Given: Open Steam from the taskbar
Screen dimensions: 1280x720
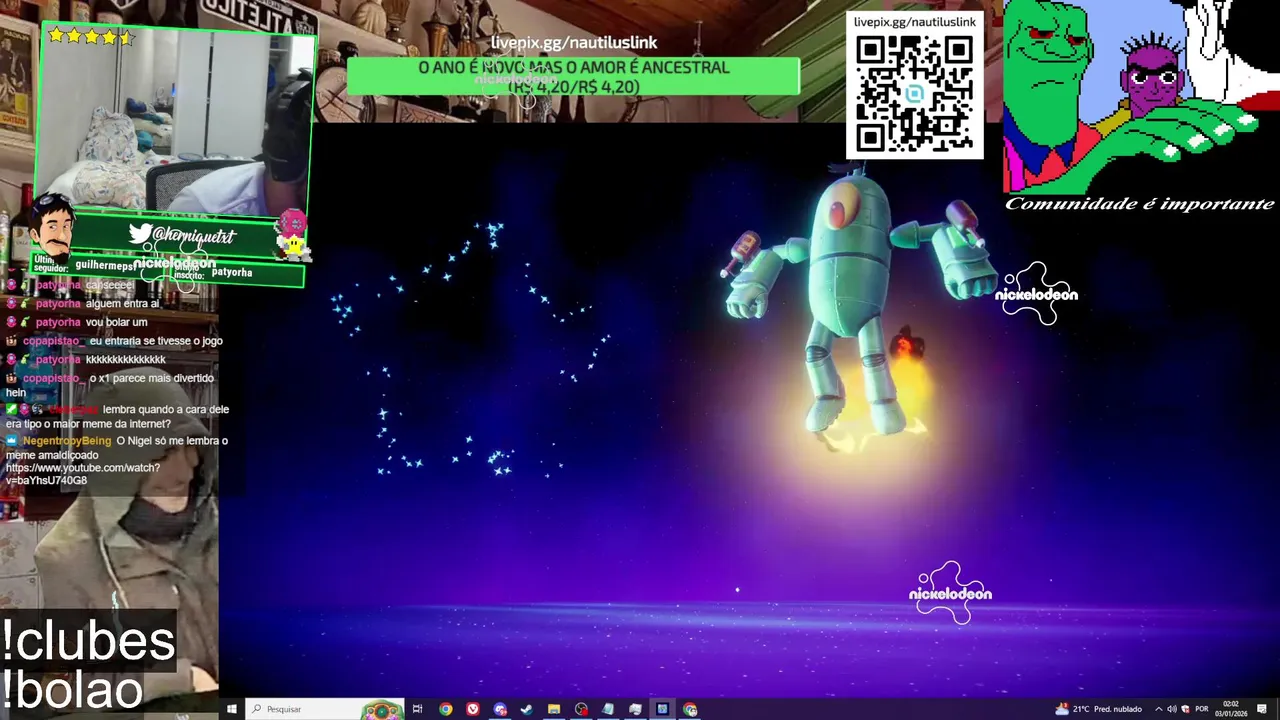Looking at the screenshot, I should click(x=527, y=709).
